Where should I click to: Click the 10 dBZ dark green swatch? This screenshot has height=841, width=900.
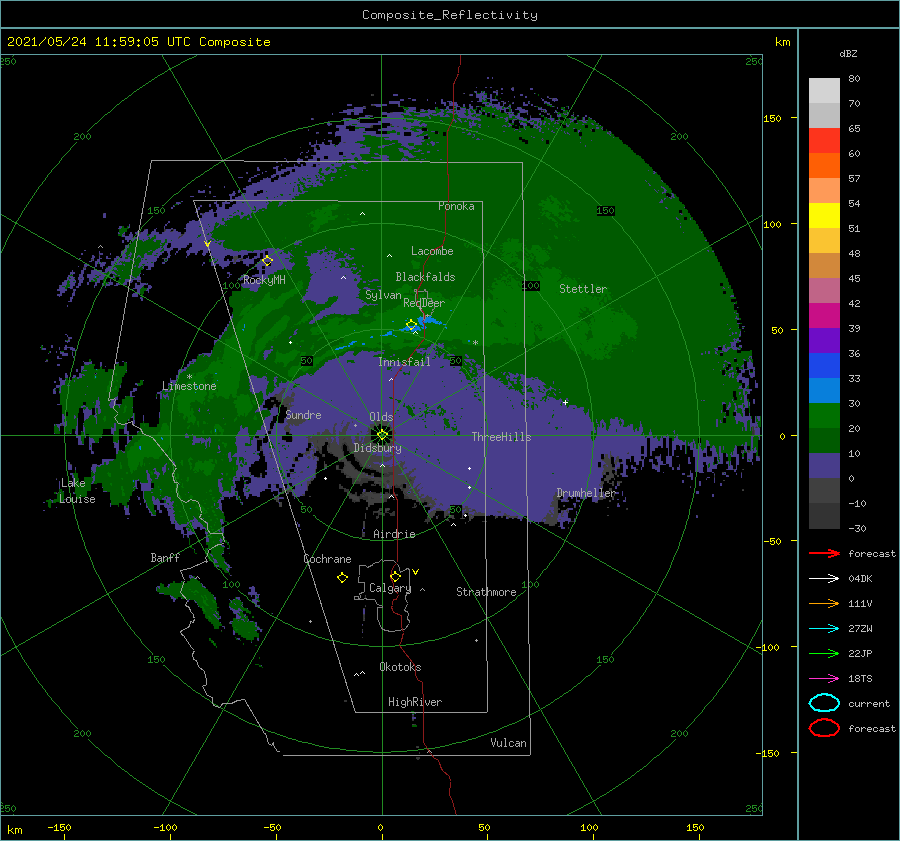824,440
